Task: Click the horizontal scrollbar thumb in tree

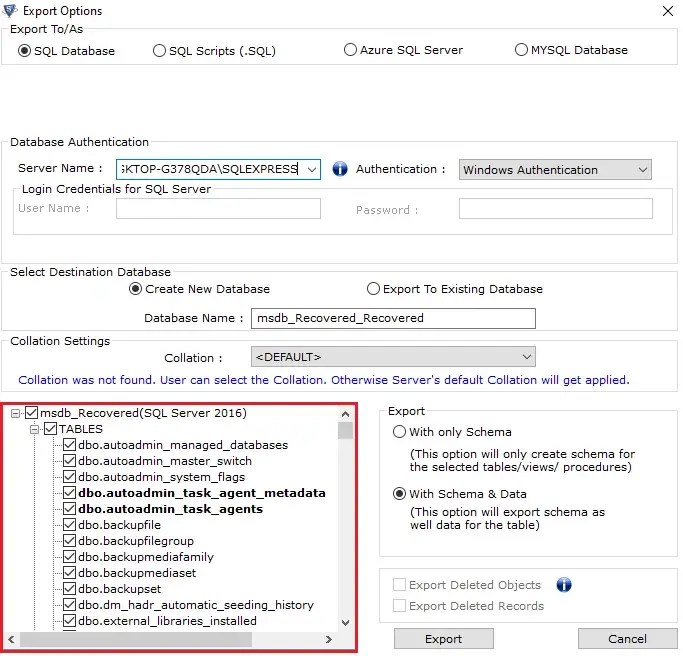Action: click(x=135, y=639)
